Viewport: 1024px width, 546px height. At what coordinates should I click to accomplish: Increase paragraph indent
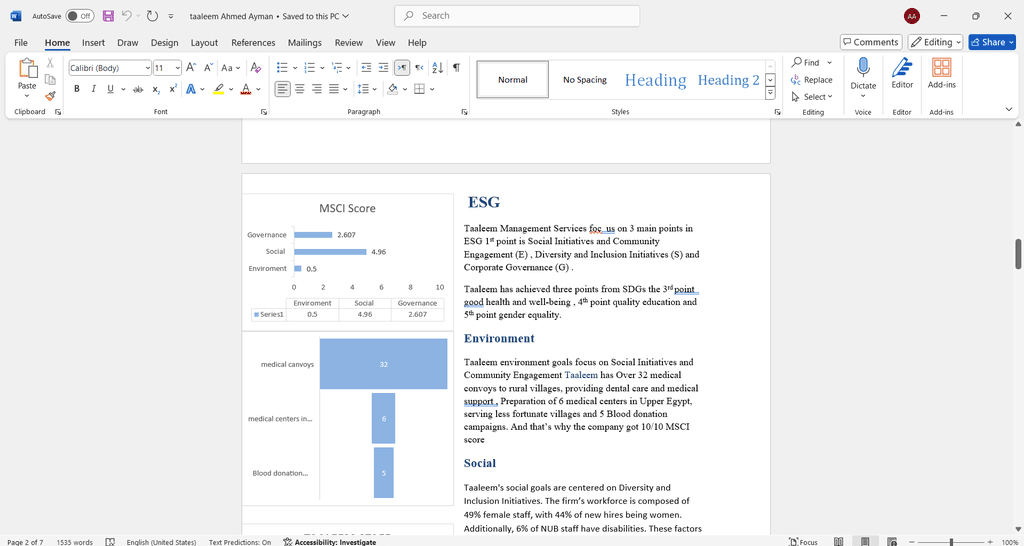[x=383, y=67]
